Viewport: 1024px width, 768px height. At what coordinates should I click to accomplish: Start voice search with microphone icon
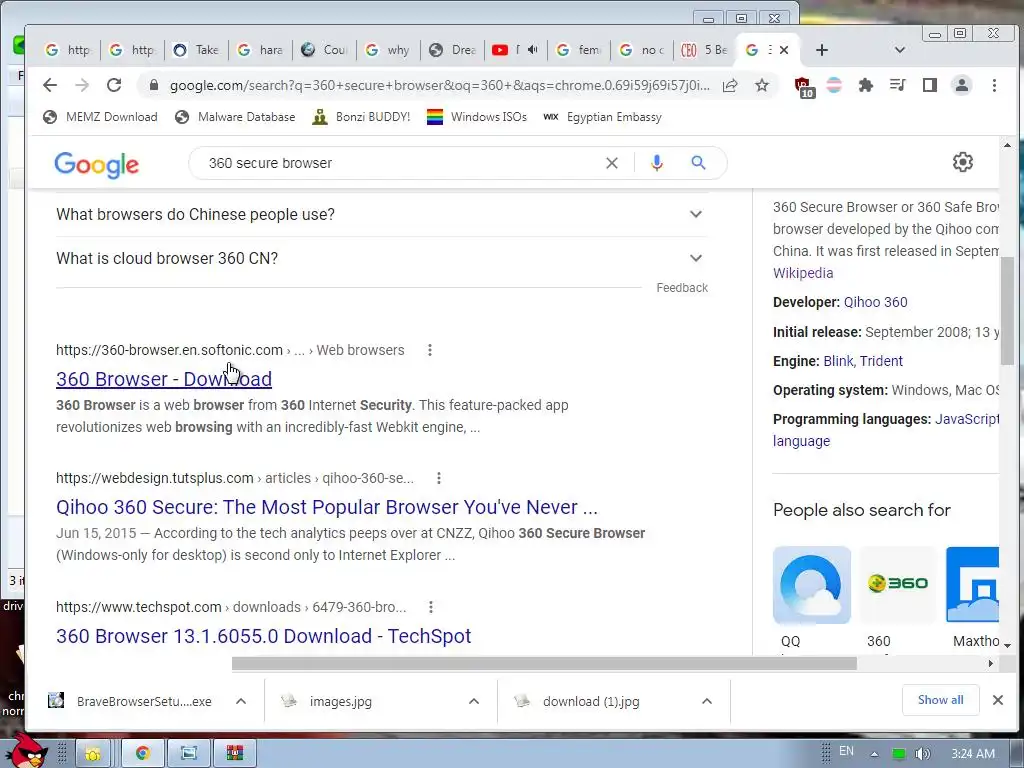coord(657,163)
